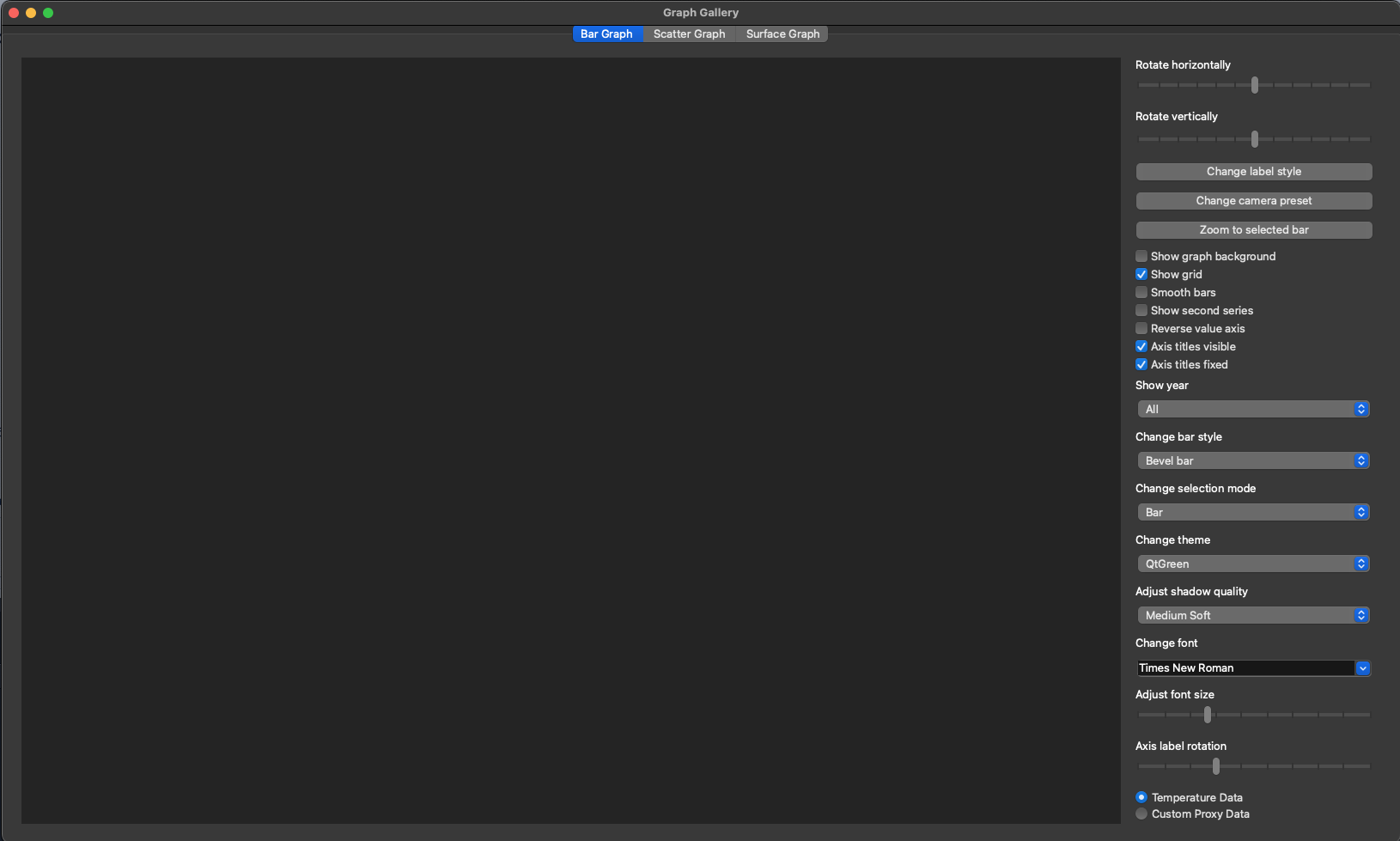Click the Times New Roman font field
Screen dimensions: 1400x841
pyautogui.click(x=1245, y=667)
